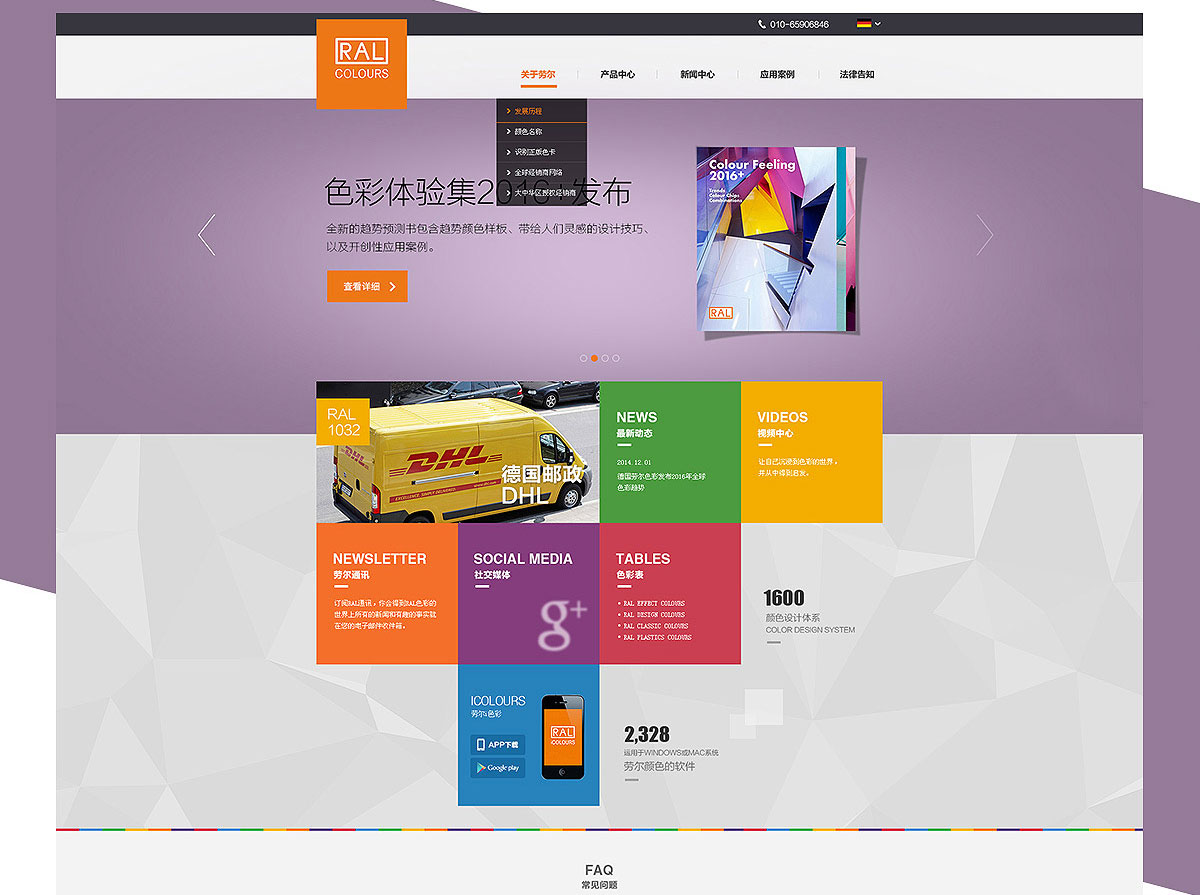Open the 关于劳尔 navigation menu
The image size is (1200, 895).
click(x=537, y=75)
